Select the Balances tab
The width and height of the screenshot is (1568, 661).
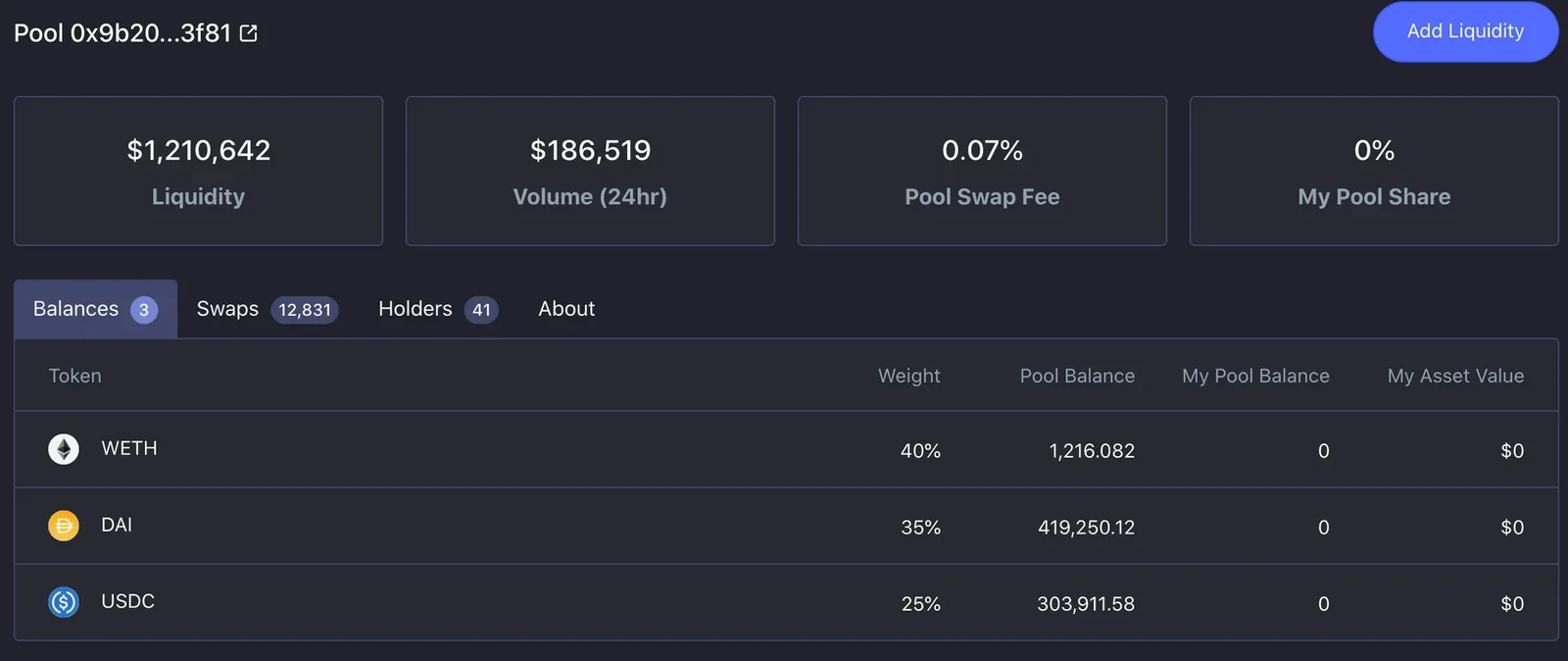click(95, 309)
